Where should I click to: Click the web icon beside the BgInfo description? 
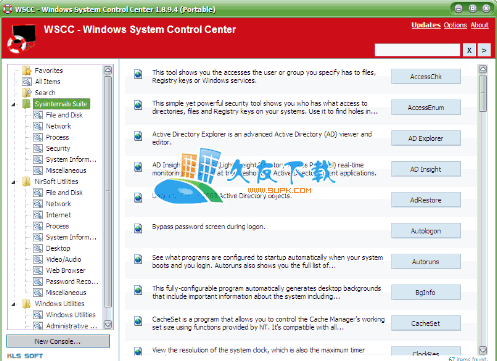click(138, 290)
